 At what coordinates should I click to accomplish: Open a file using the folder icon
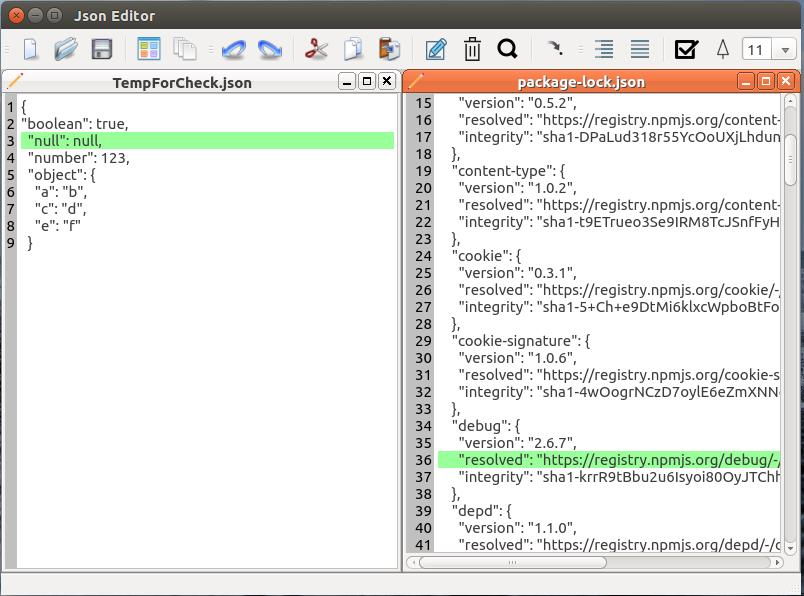(66, 50)
